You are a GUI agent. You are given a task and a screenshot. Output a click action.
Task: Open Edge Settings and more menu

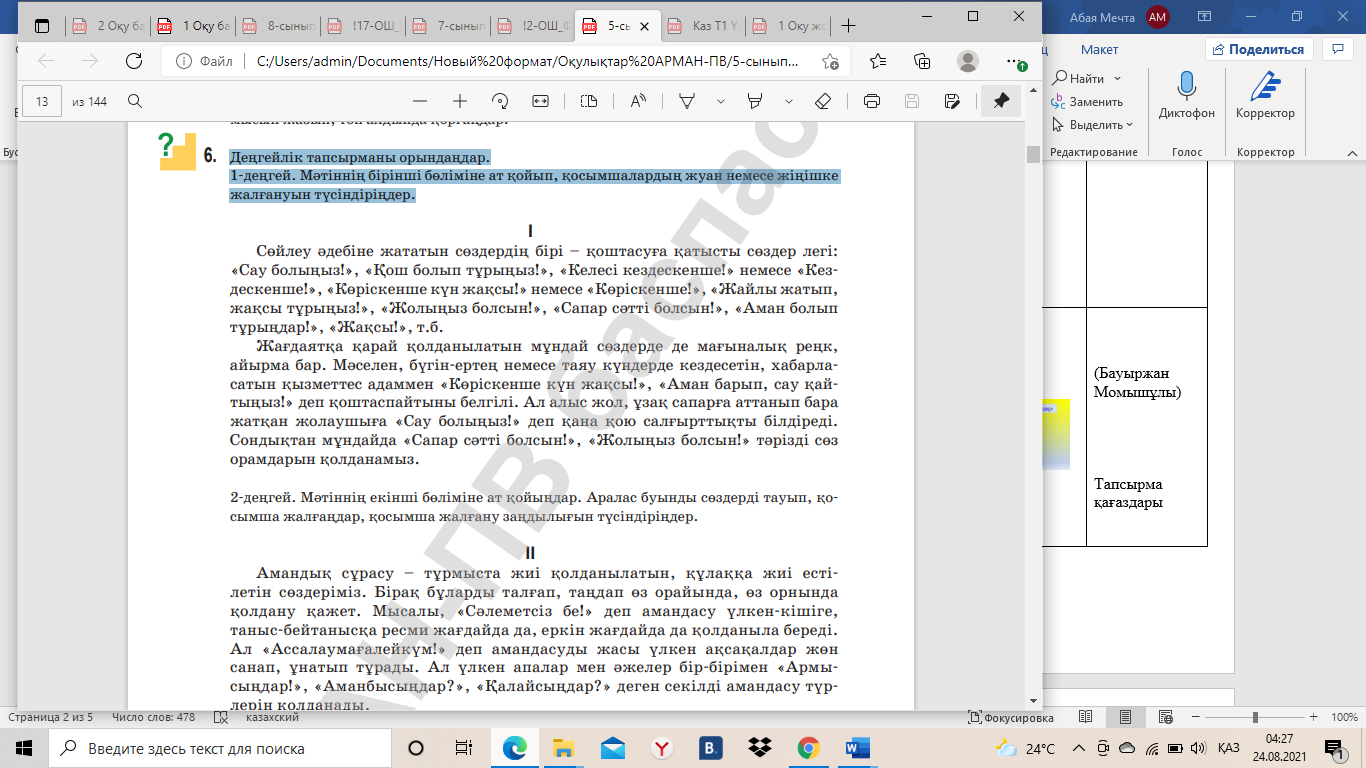click(x=1014, y=61)
